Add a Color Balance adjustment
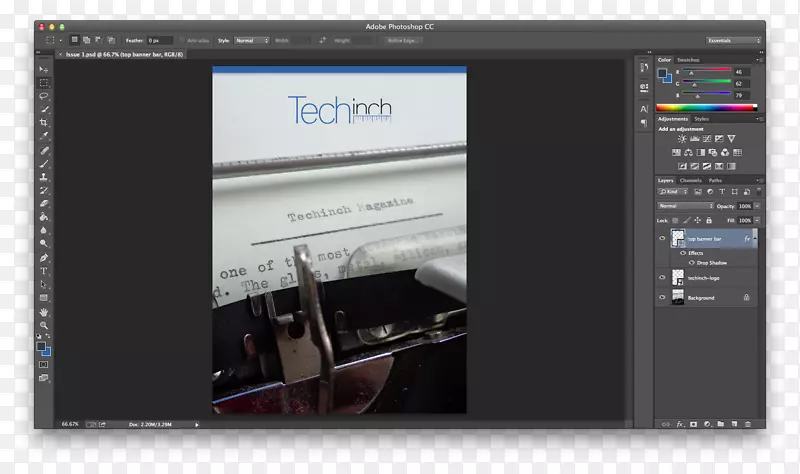 (x=688, y=153)
